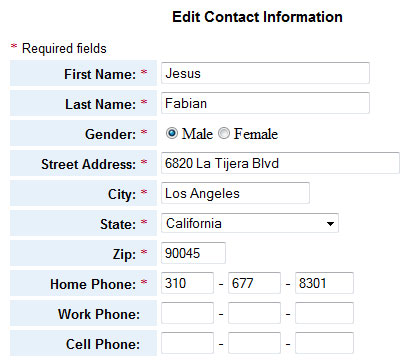Click the Gender label
The width and height of the screenshot is (416, 362).
click(x=111, y=134)
